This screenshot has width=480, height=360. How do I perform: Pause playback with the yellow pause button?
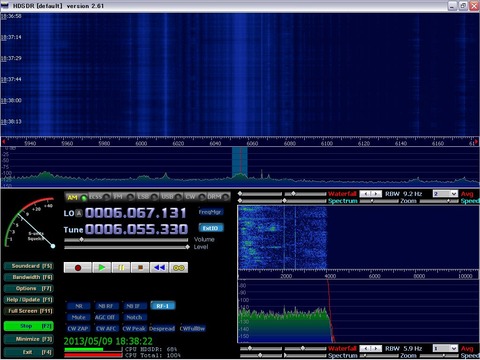pos(121,268)
